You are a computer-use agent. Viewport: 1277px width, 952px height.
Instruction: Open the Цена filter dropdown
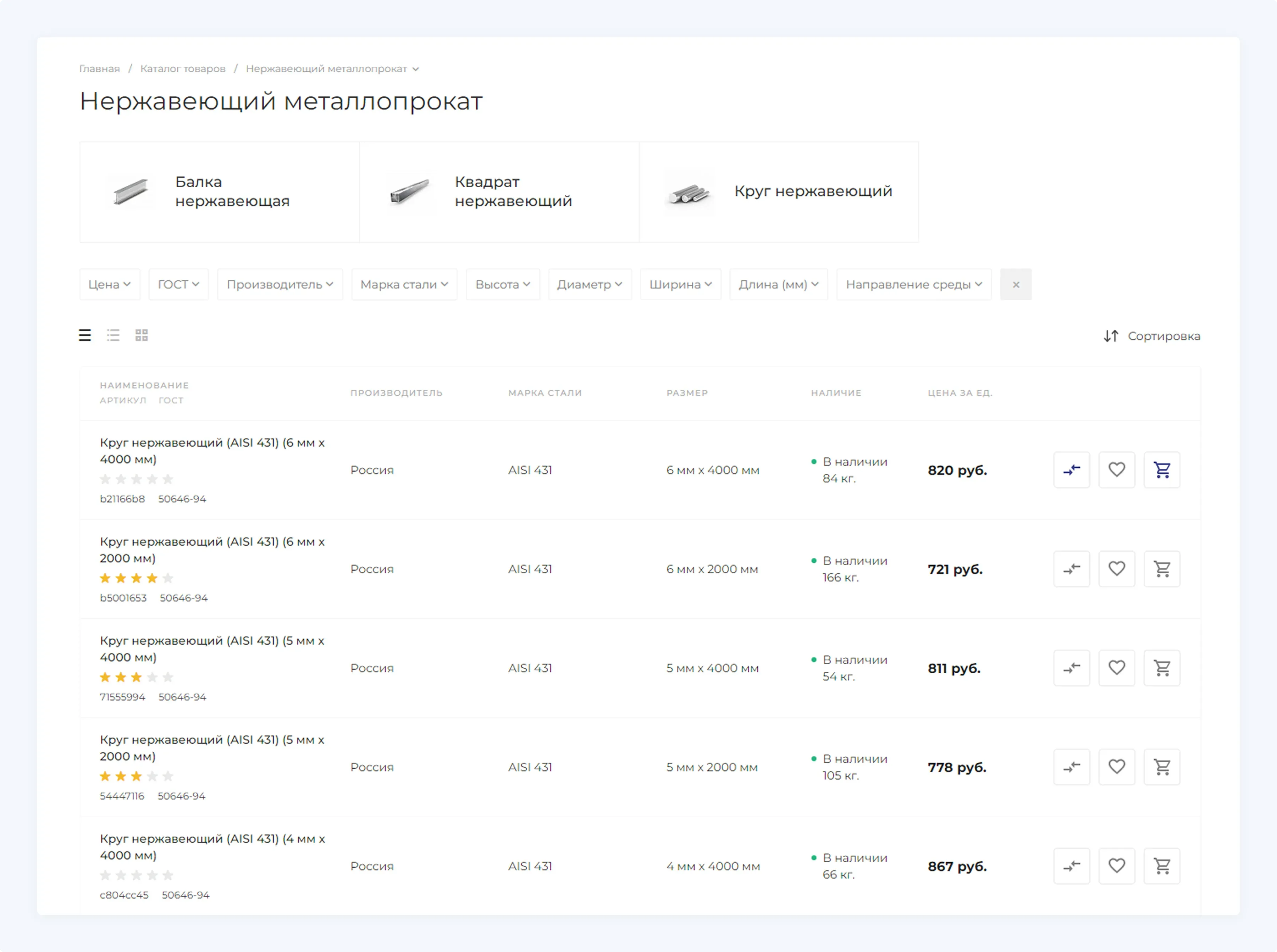pos(110,284)
